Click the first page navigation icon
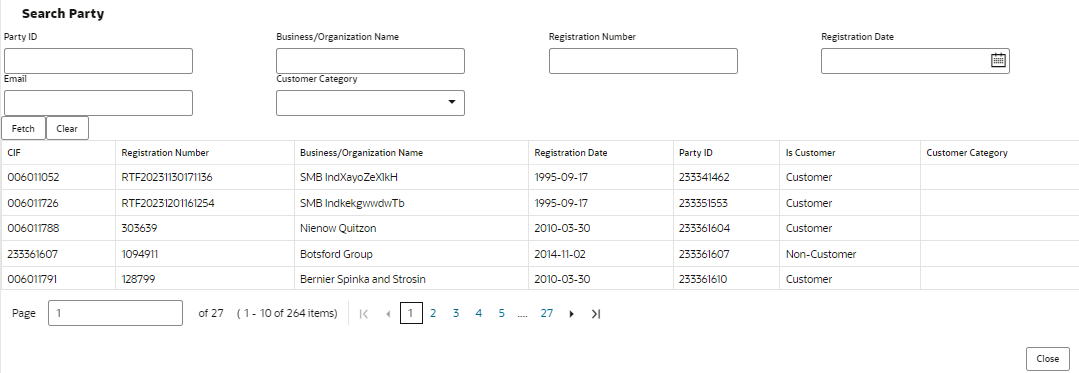The image size is (1079, 373). coord(364,314)
